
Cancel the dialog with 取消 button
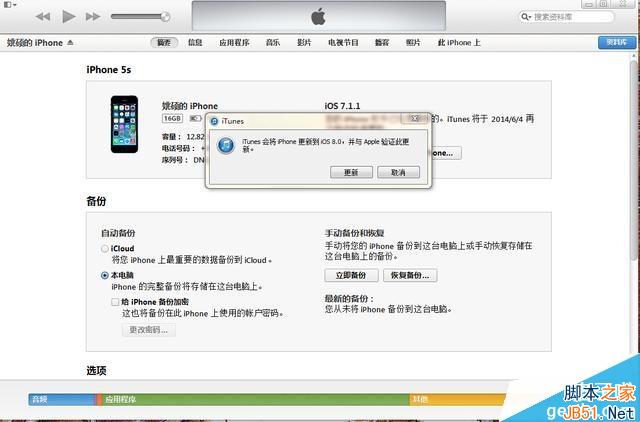(398, 172)
